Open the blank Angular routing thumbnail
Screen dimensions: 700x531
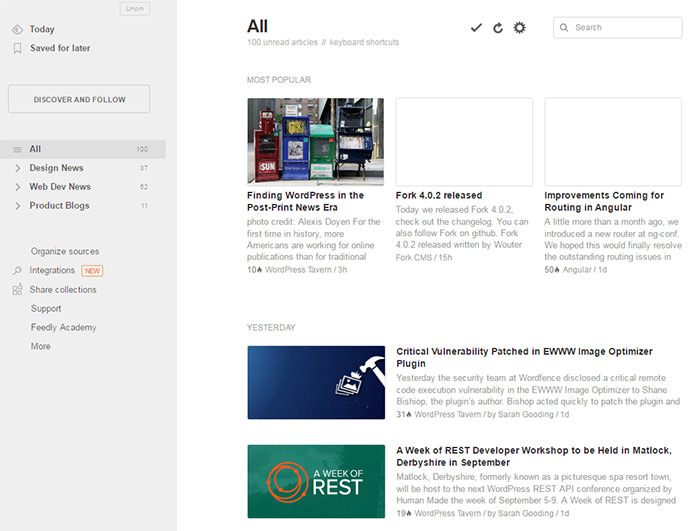(613, 142)
